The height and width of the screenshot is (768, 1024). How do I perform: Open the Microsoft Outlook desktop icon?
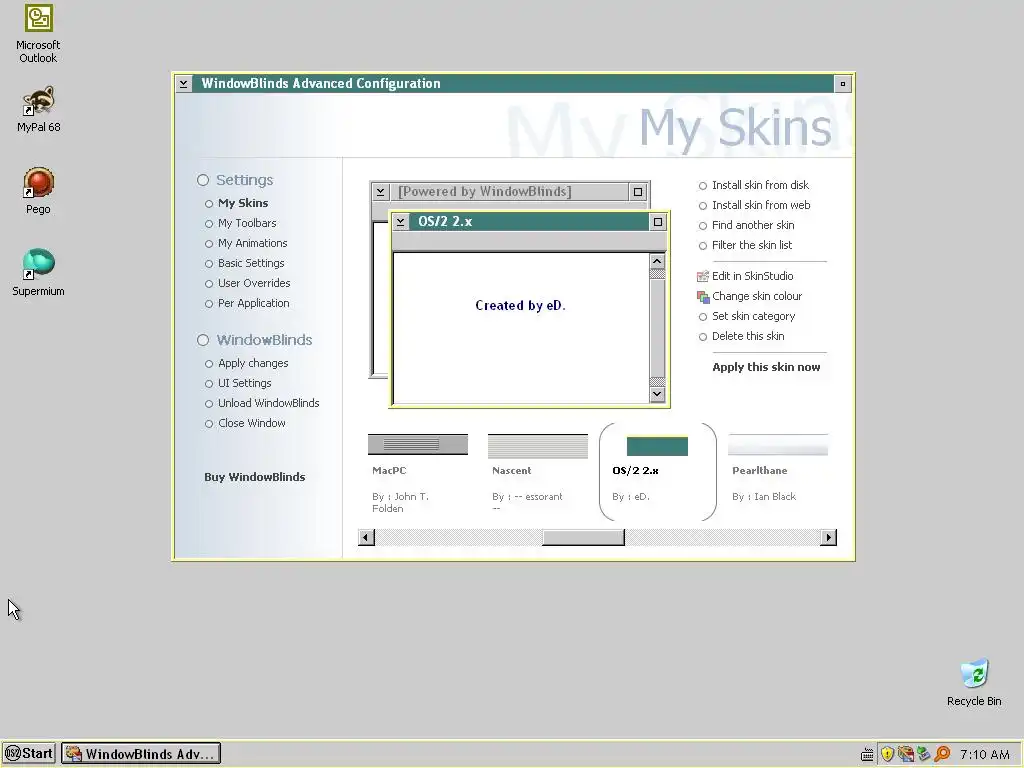(x=38, y=33)
